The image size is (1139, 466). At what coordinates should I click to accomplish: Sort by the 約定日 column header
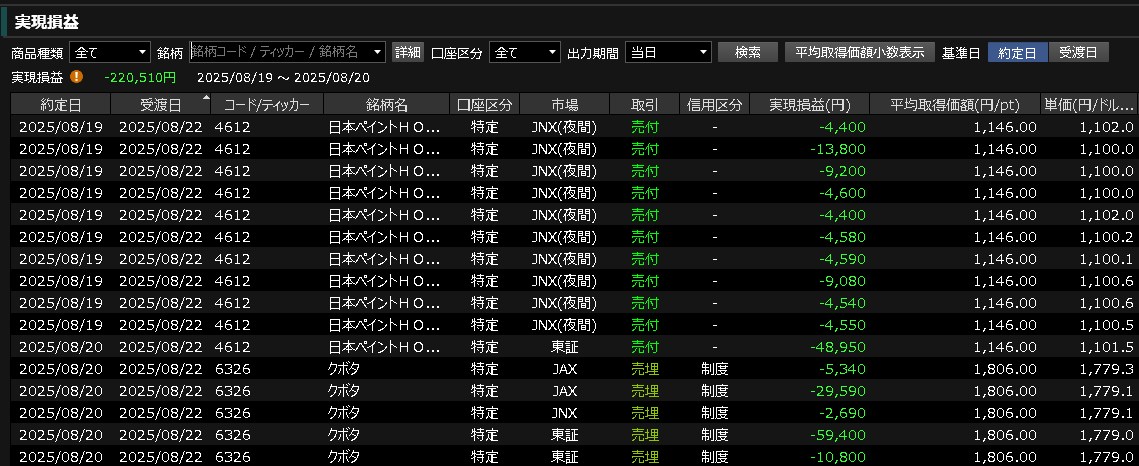(60, 104)
